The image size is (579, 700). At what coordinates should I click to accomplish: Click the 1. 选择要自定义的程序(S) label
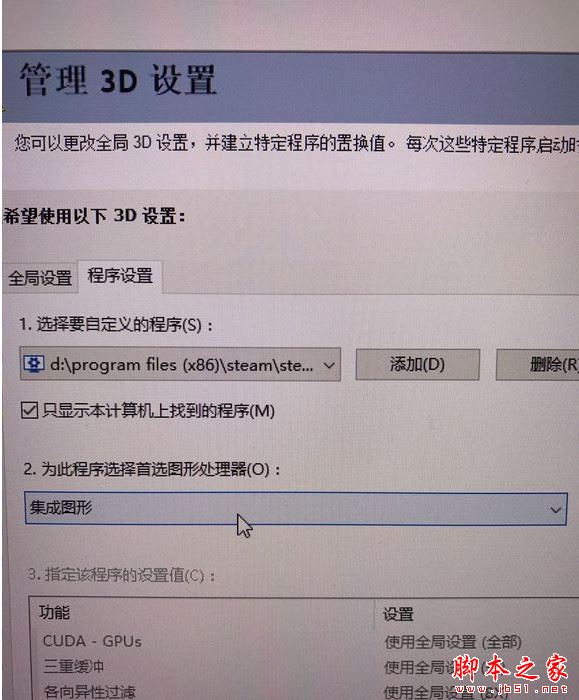116,325
